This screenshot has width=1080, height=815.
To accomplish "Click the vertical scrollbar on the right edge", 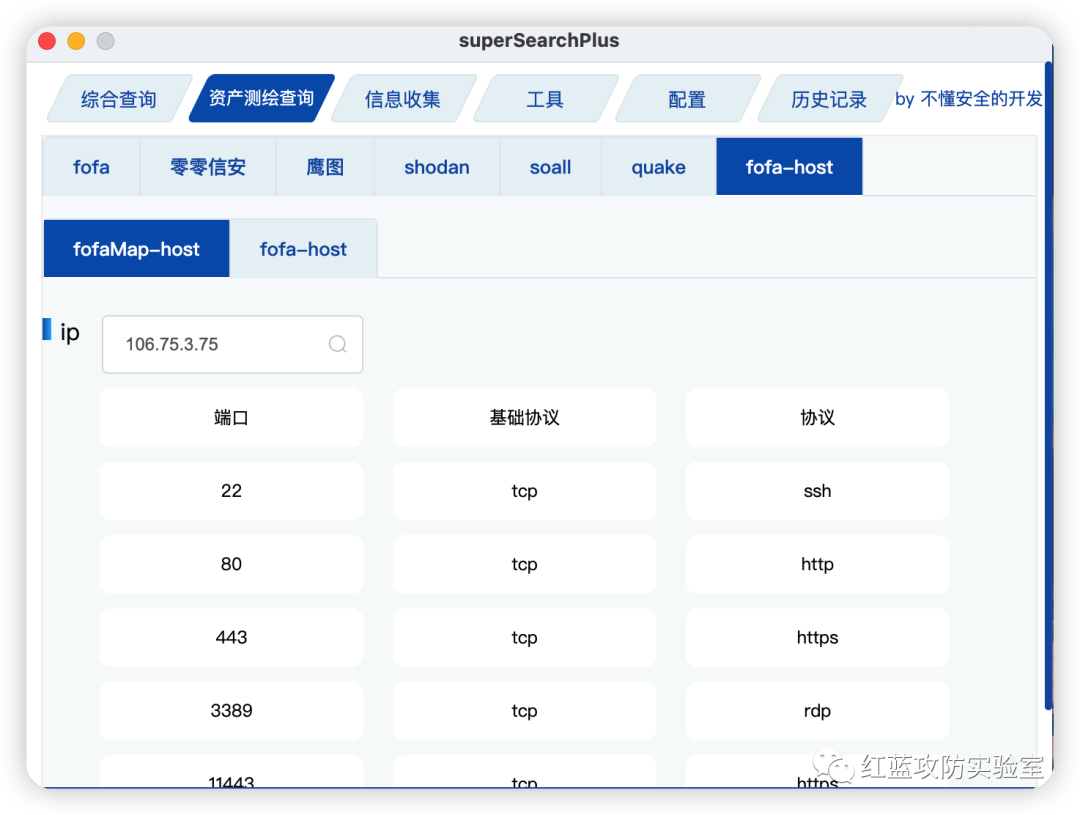I will pos(1048,386).
